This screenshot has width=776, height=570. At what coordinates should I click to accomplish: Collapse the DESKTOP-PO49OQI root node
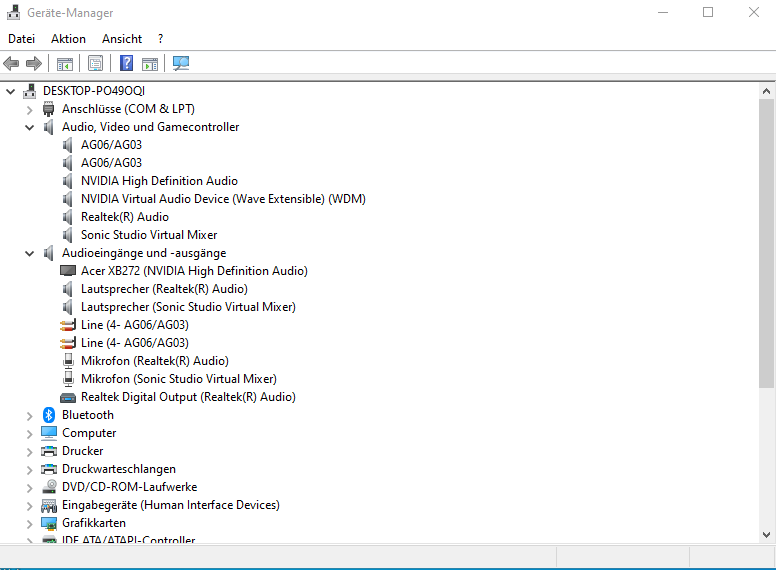coord(10,91)
